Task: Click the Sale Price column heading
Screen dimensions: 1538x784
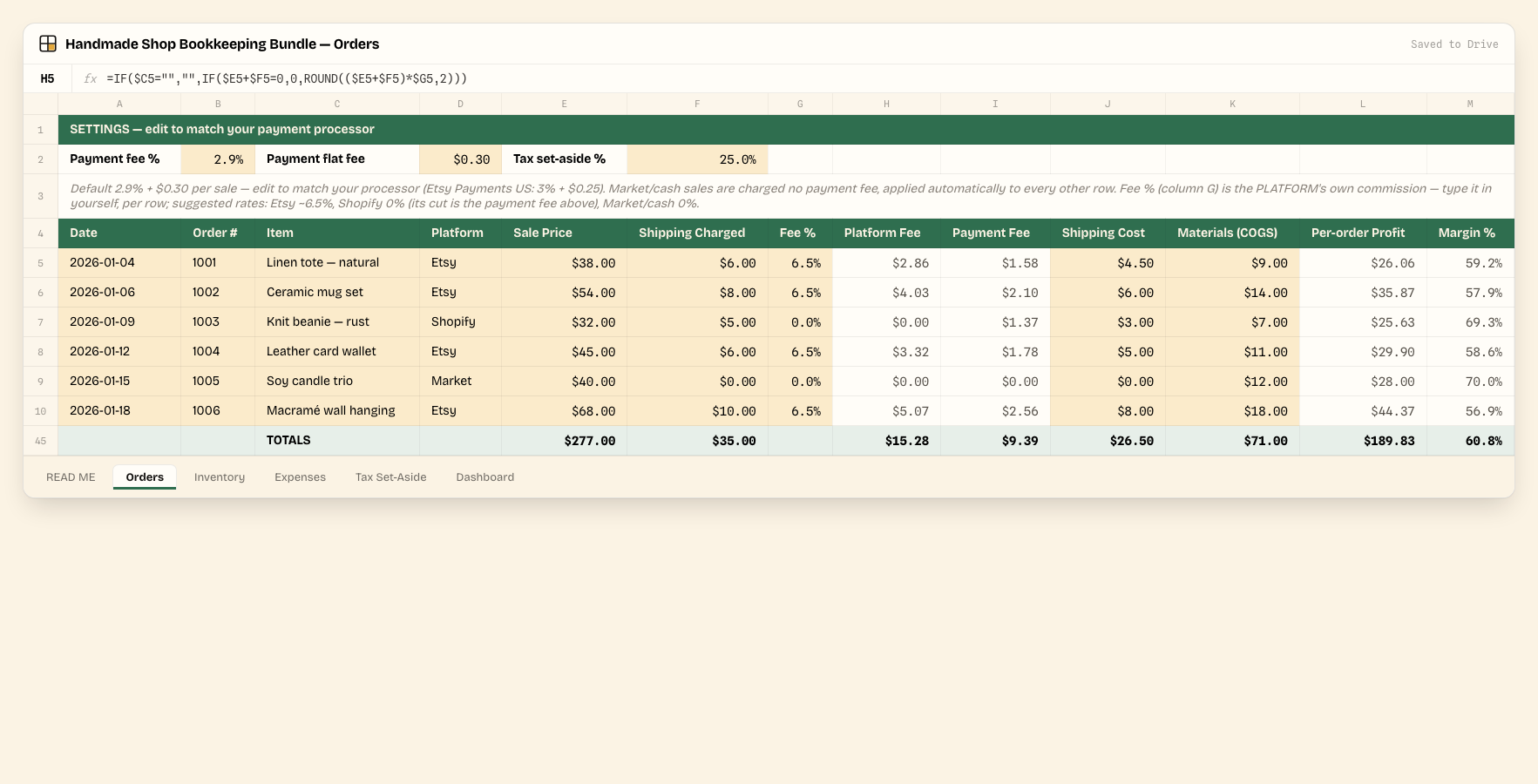Action: pos(564,233)
